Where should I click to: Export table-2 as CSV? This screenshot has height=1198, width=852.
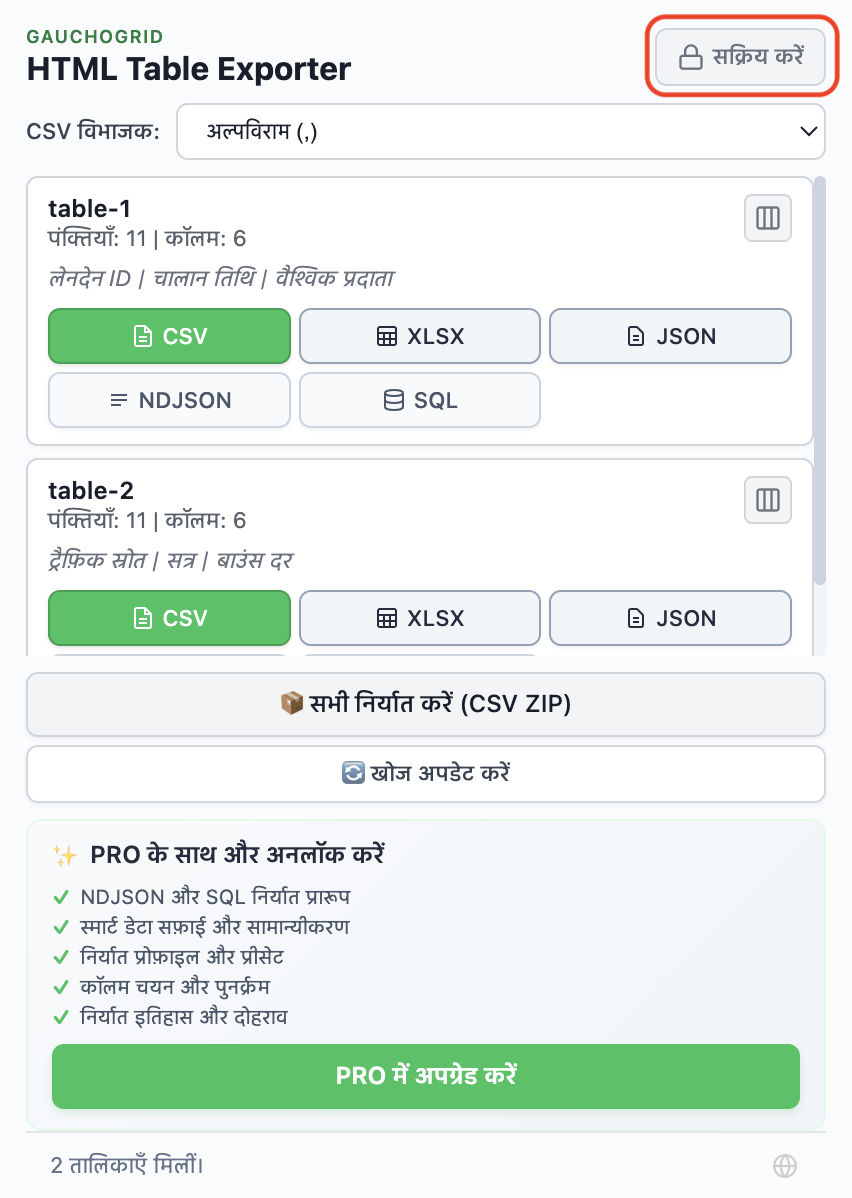click(x=169, y=618)
